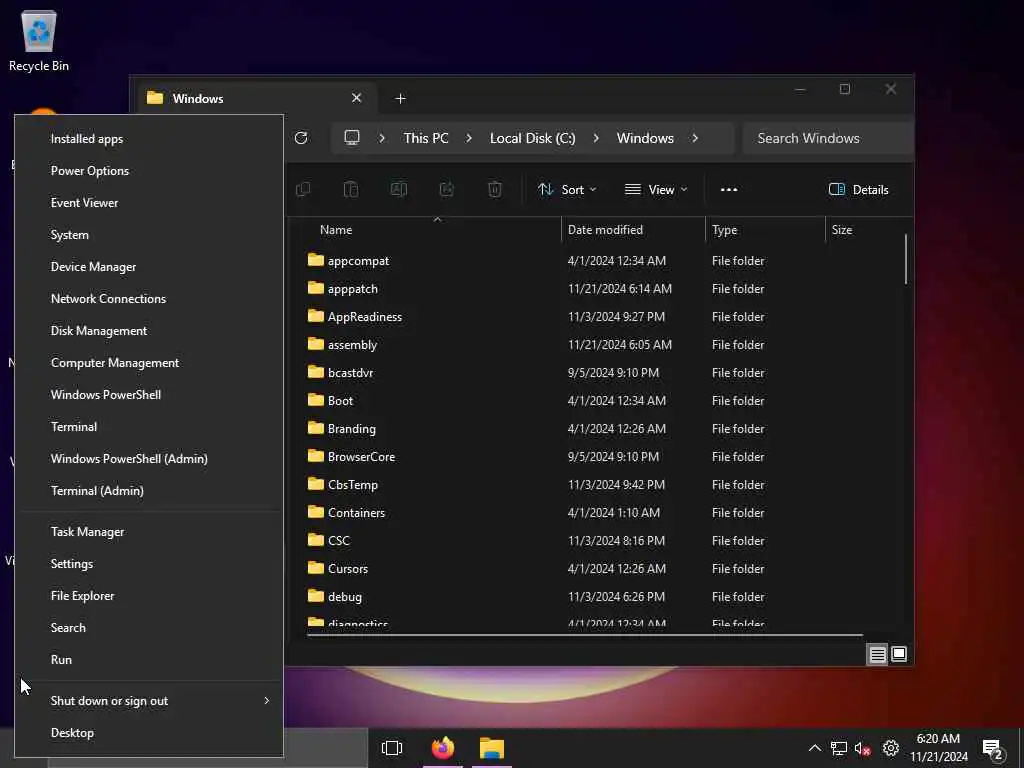Toggle the Details pane

click(x=858, y=189)
